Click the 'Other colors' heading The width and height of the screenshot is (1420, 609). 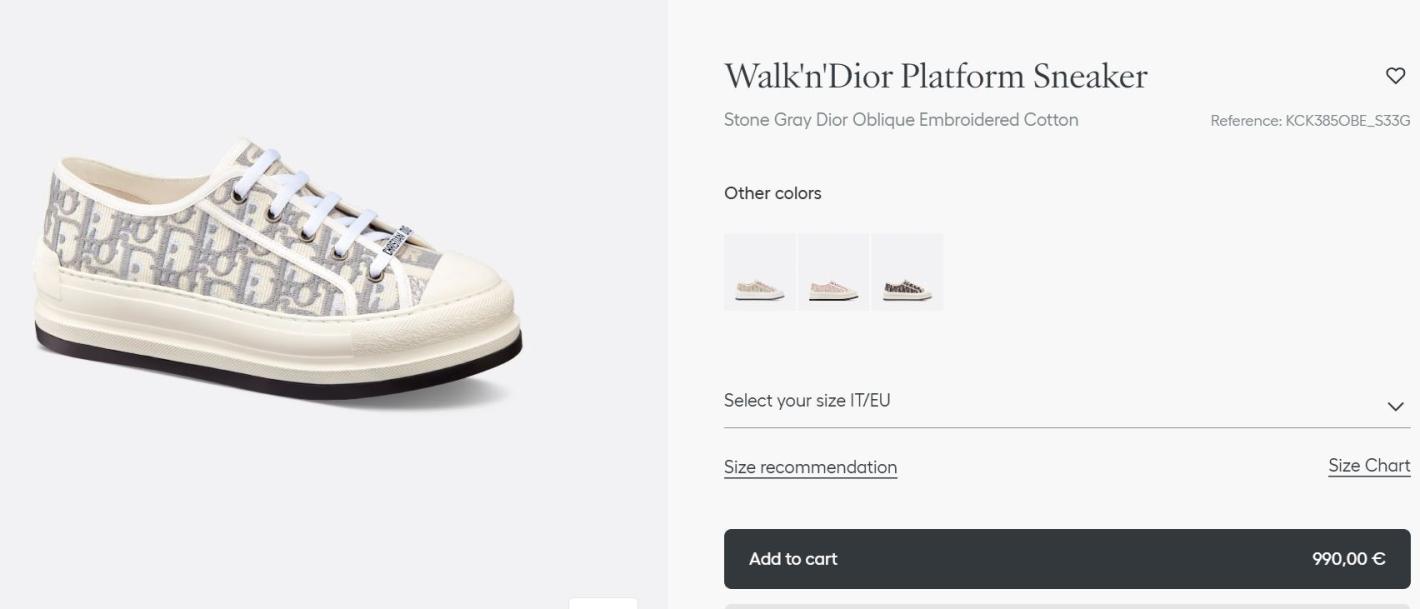(x=772, y=193)
